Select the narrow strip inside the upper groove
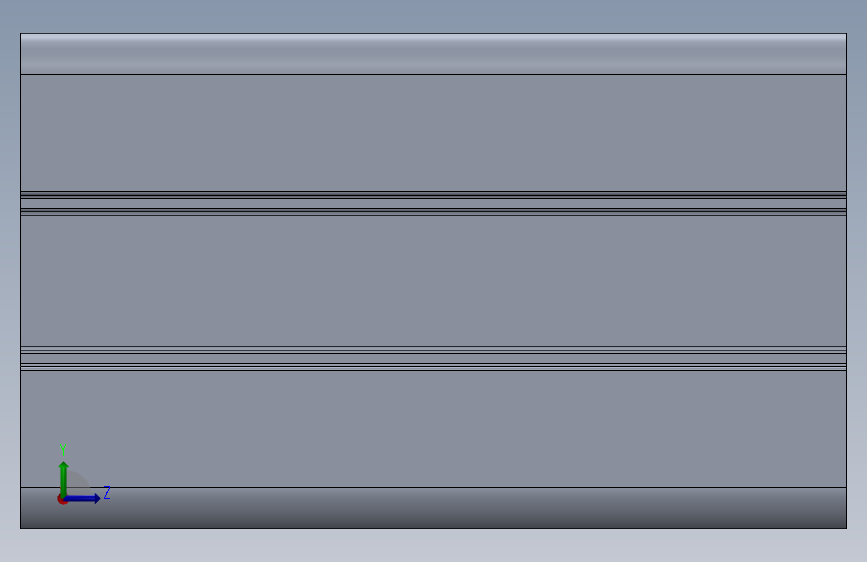This screenshot has height=562, width=867. coord(434,203)
